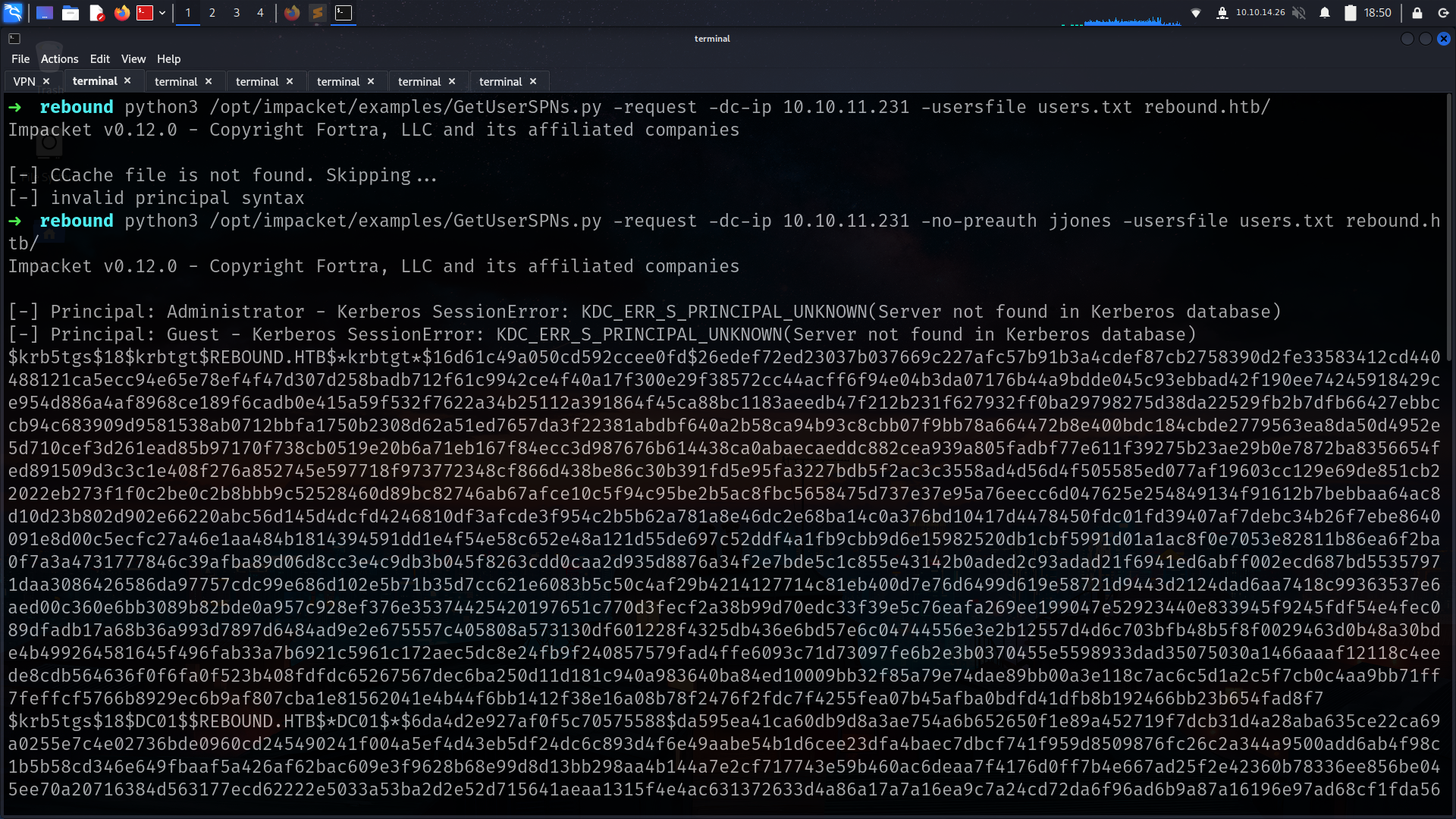Image resolution: width=1456 pixels, height=819 pixels.
Task: Switch to workspace 1
Action: tap(188, 13)
